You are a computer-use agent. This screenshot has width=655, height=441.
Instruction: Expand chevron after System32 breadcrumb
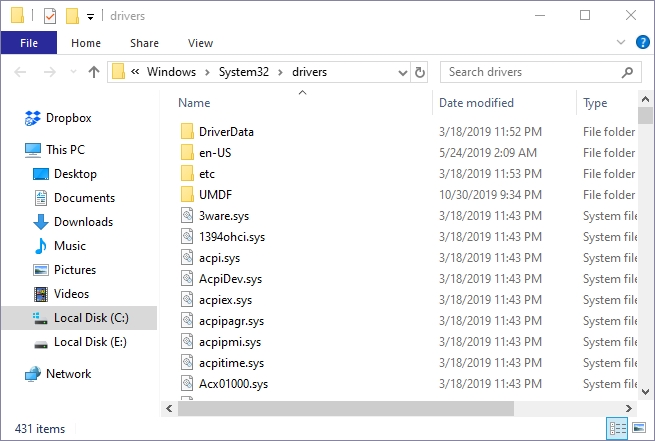pyautogui.click(x=280, y=72)
